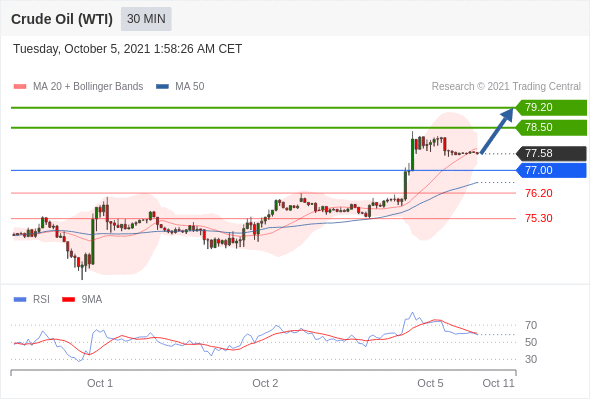Toggle the RSI legend entry
590x400 pixels.
pos(41,300)
